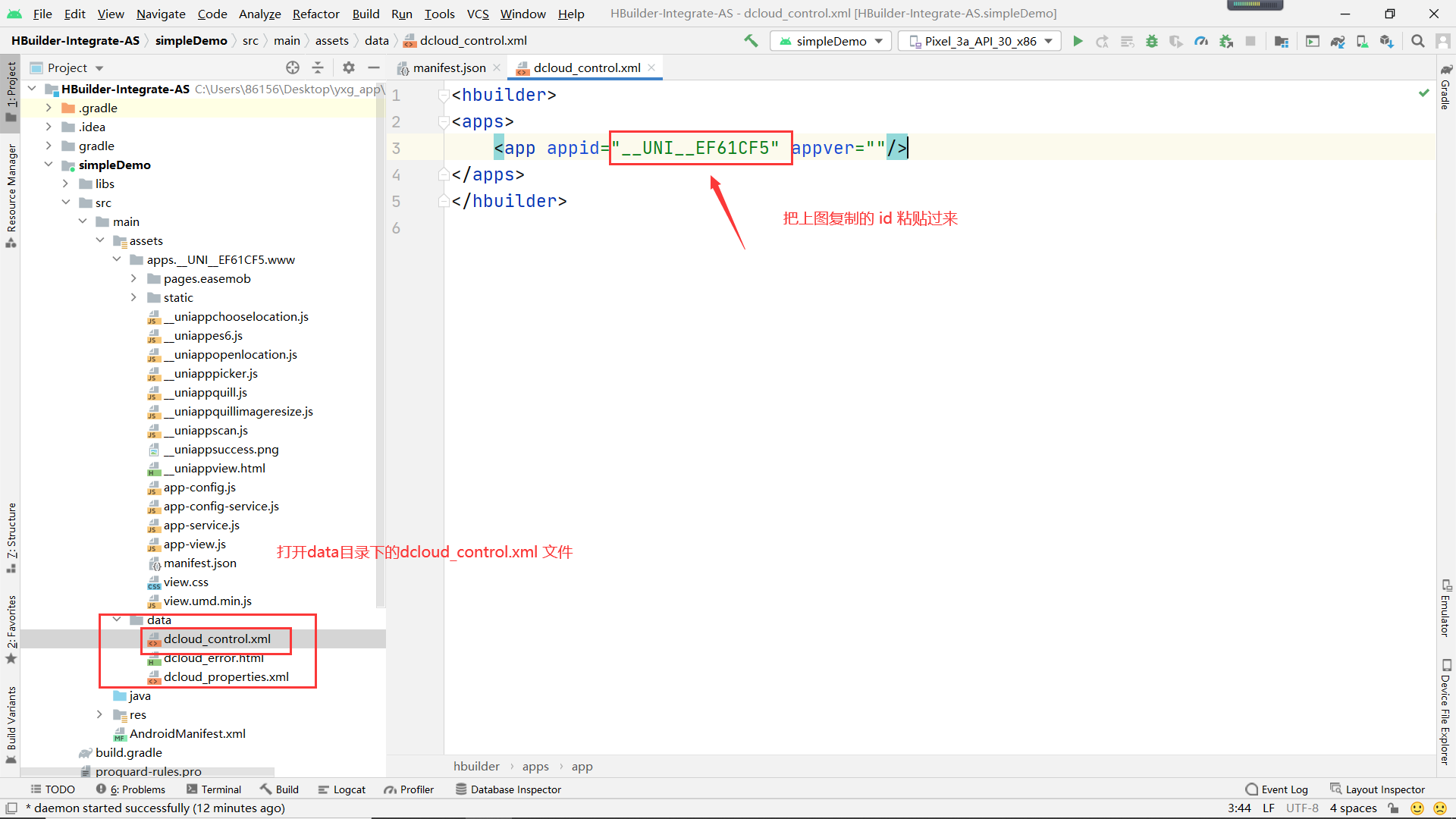Open the Profiler gauge icon in toolbar
Screen dimensions: 1456x819
[1201, 41]
